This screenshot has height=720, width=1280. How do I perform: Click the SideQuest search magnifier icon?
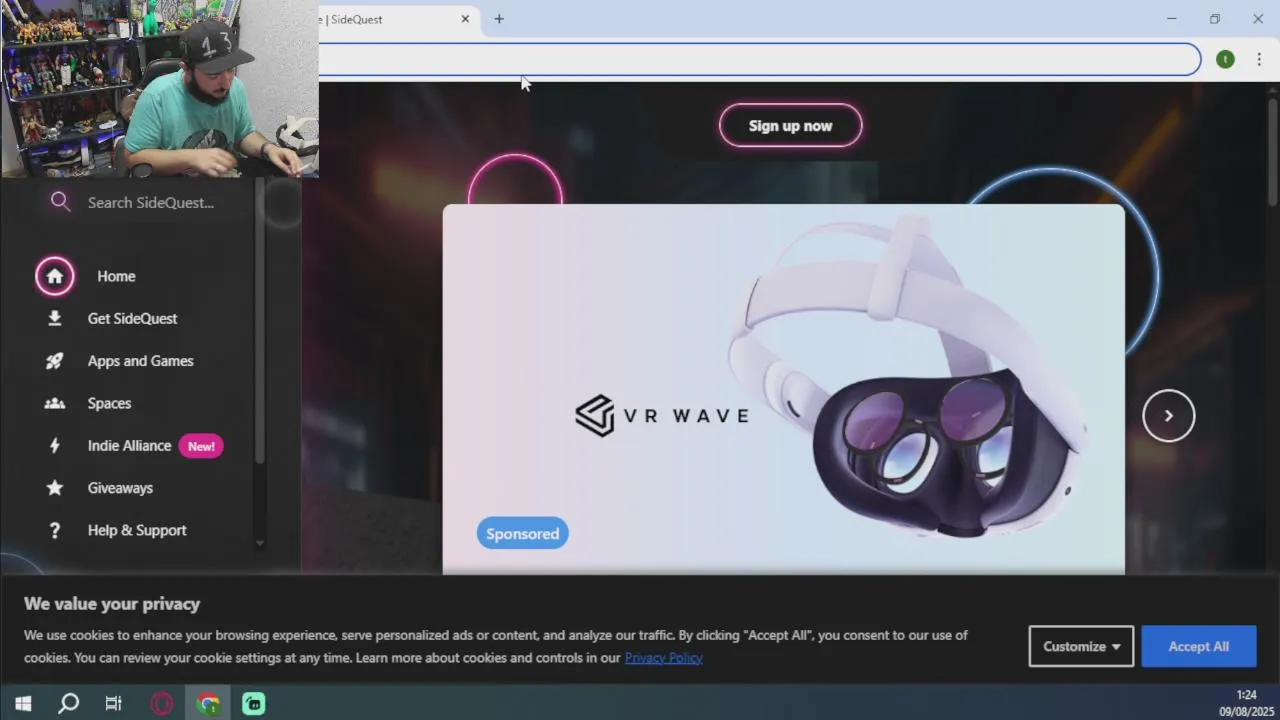pos(60,202)
